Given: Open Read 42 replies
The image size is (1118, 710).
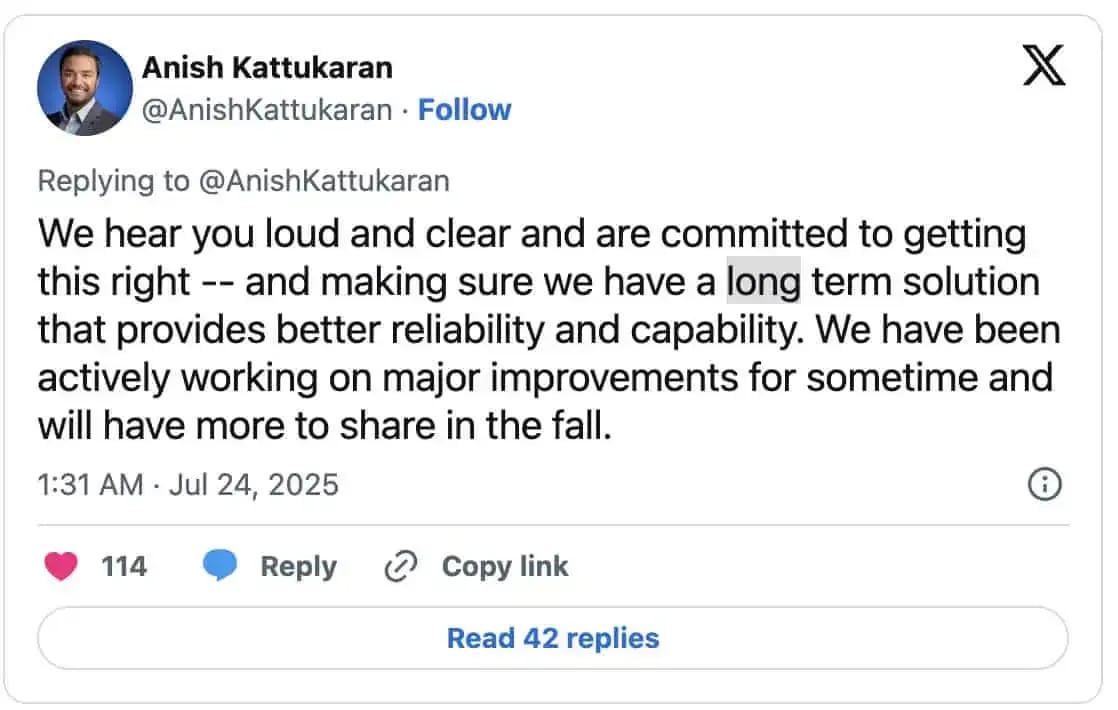Looking at the screenshot, I should (x=553, y=638).
